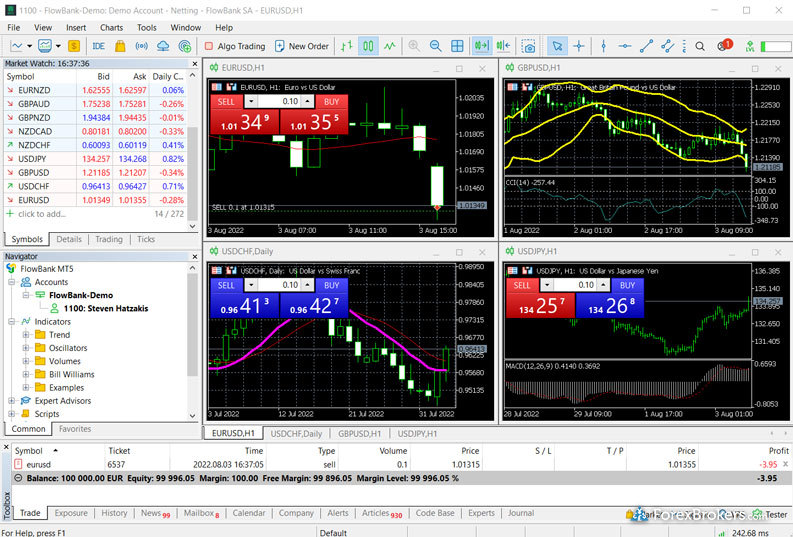Toggle chart shift from right border
The width and height of the screenshot is (793, 537).
(x=503, y=46)
